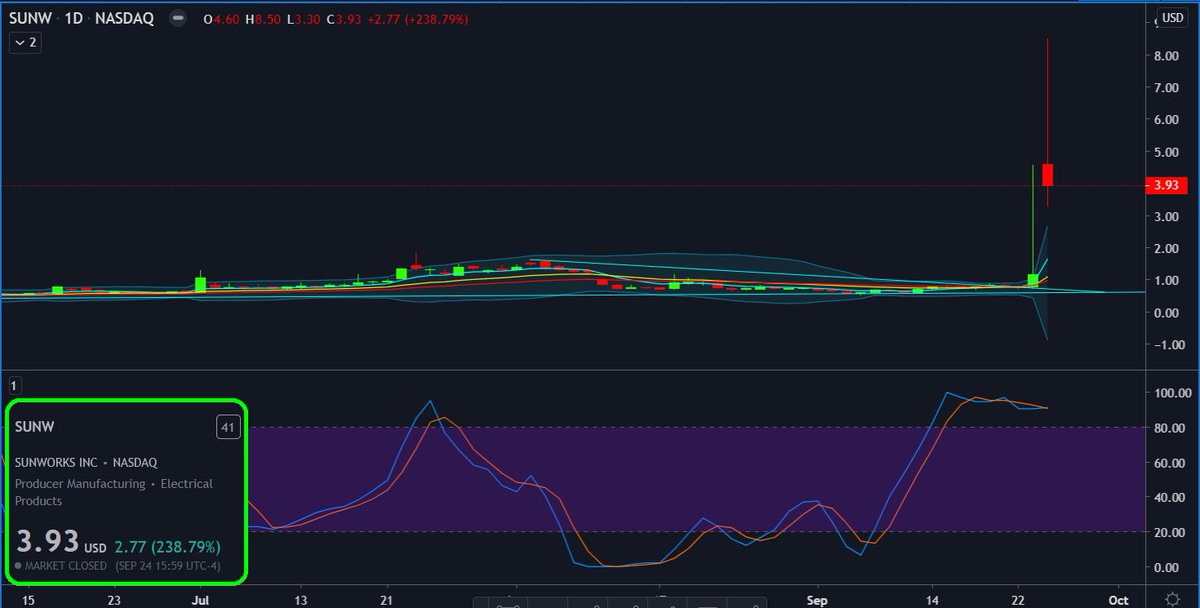
Task: Click the tall green candlestick near Sep 22
Action: click(x=1033, y=280)
